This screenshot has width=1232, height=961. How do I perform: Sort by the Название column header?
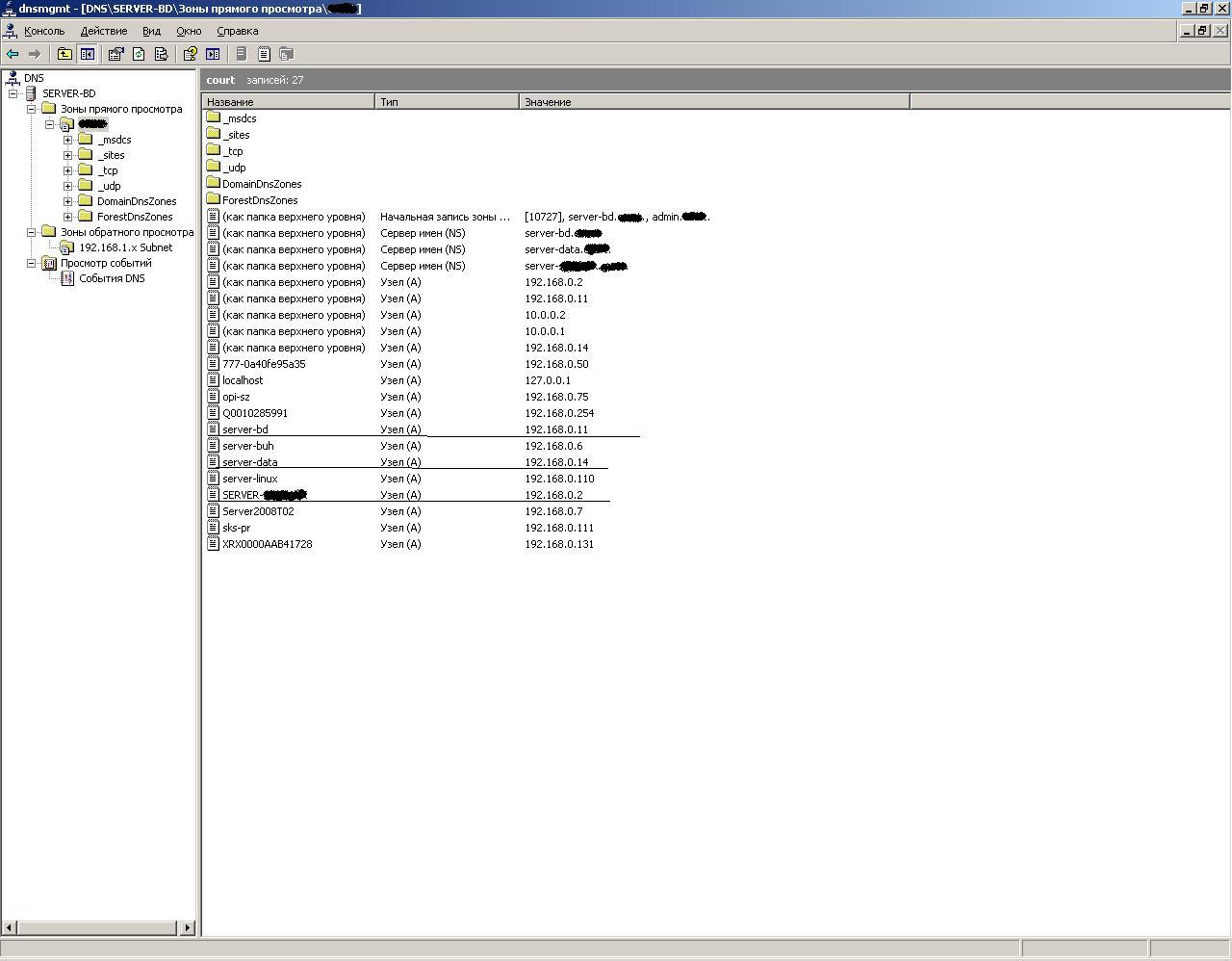[289, 101]
